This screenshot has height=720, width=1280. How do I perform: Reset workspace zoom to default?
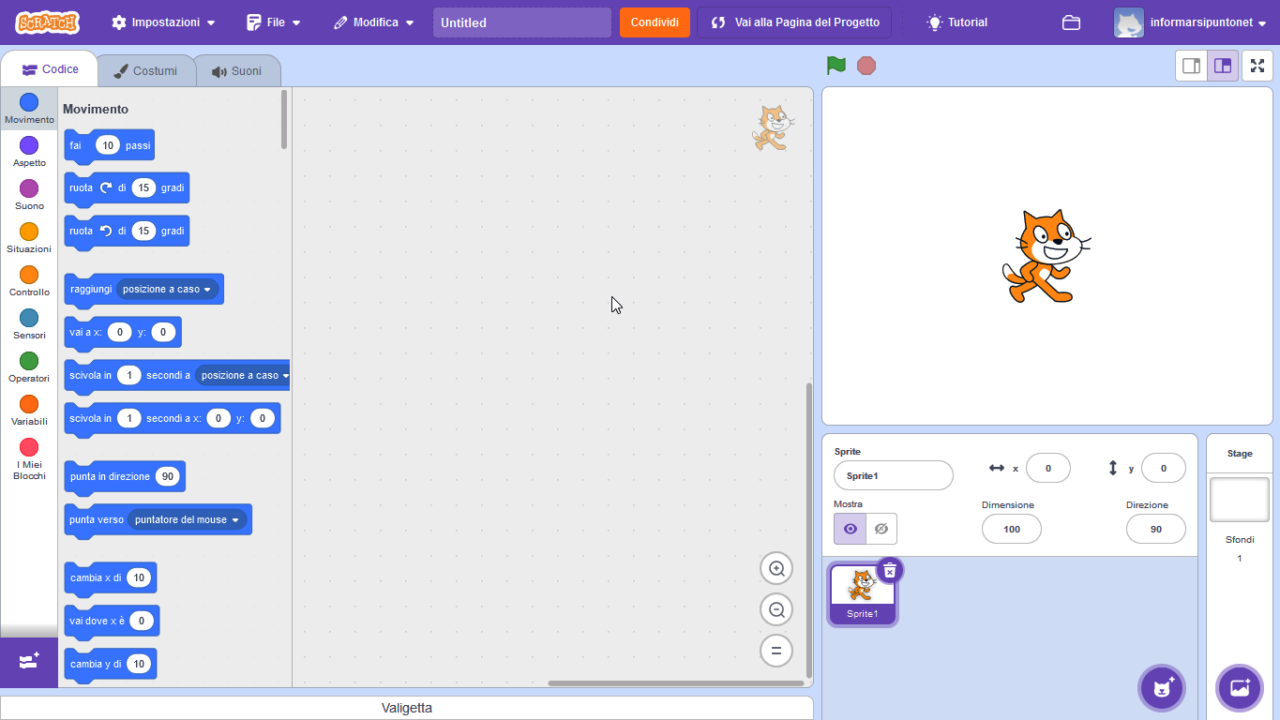coord(776,651)
